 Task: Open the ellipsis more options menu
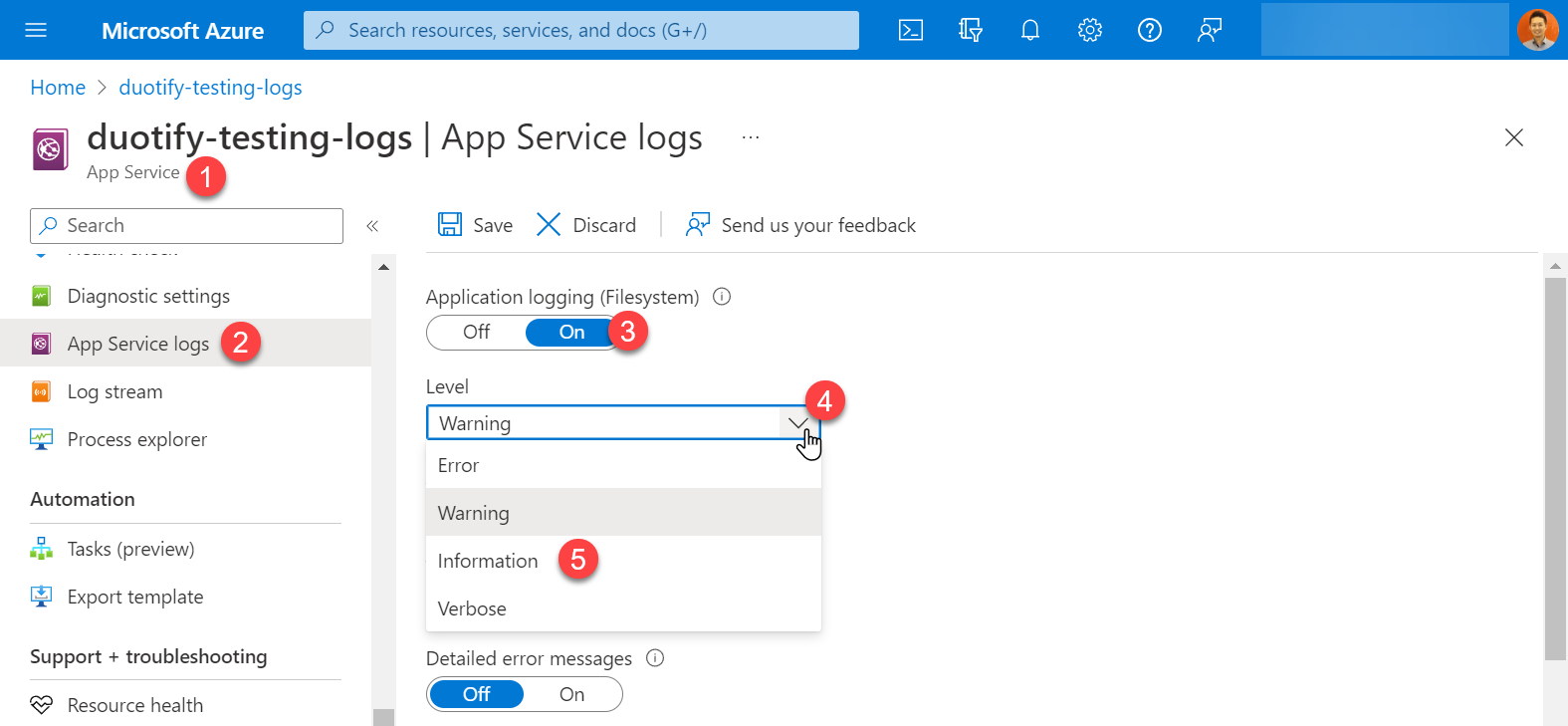751,137
